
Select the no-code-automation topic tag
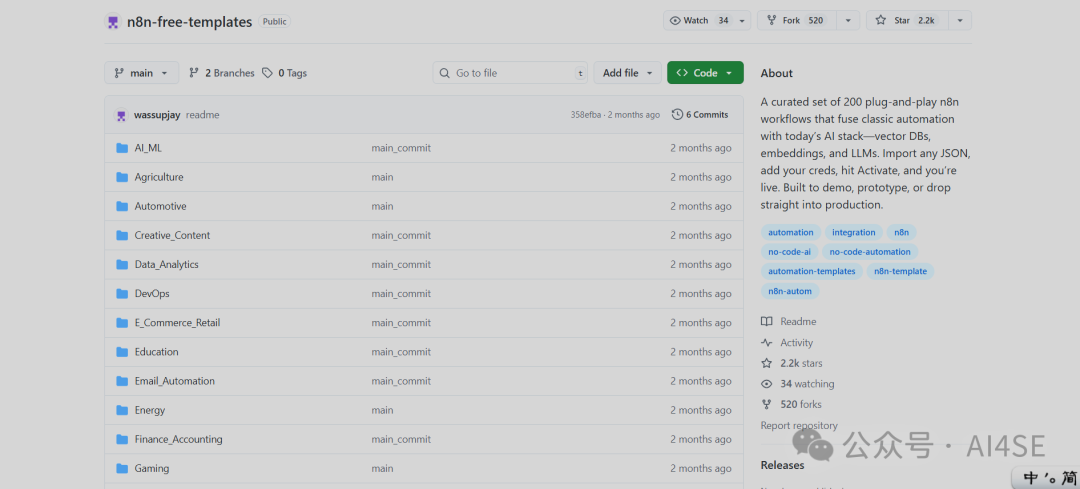click(870, 252)
